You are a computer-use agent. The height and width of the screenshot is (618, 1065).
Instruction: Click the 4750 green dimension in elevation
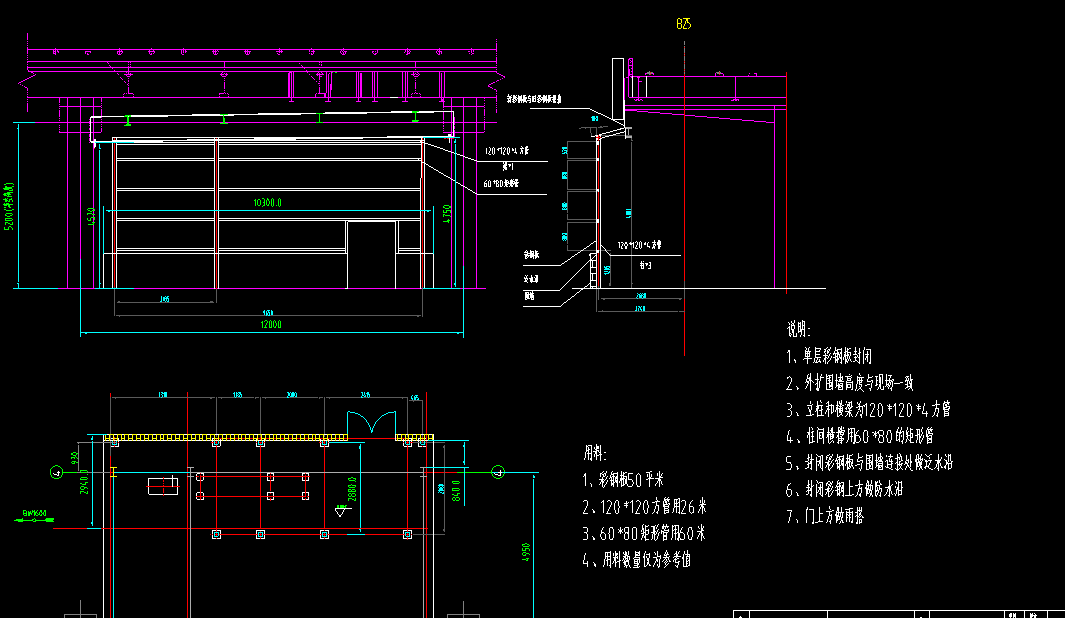pos(449,212)
